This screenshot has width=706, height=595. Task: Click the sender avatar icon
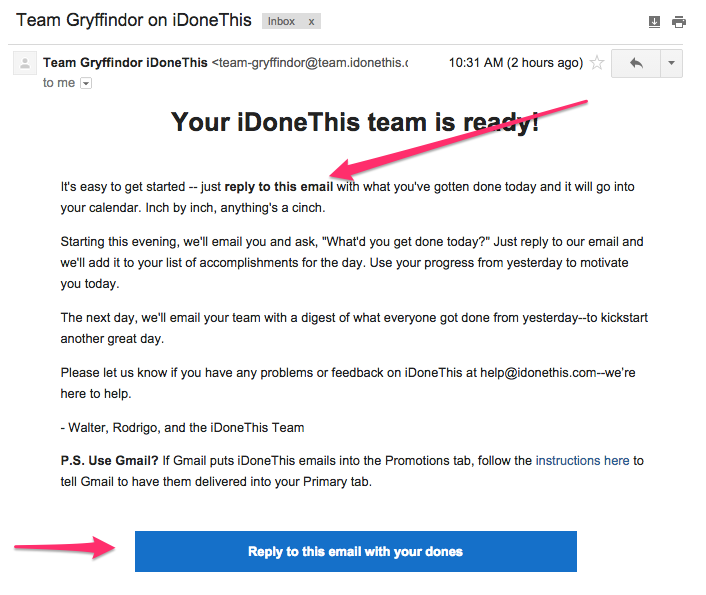[25, 63]
